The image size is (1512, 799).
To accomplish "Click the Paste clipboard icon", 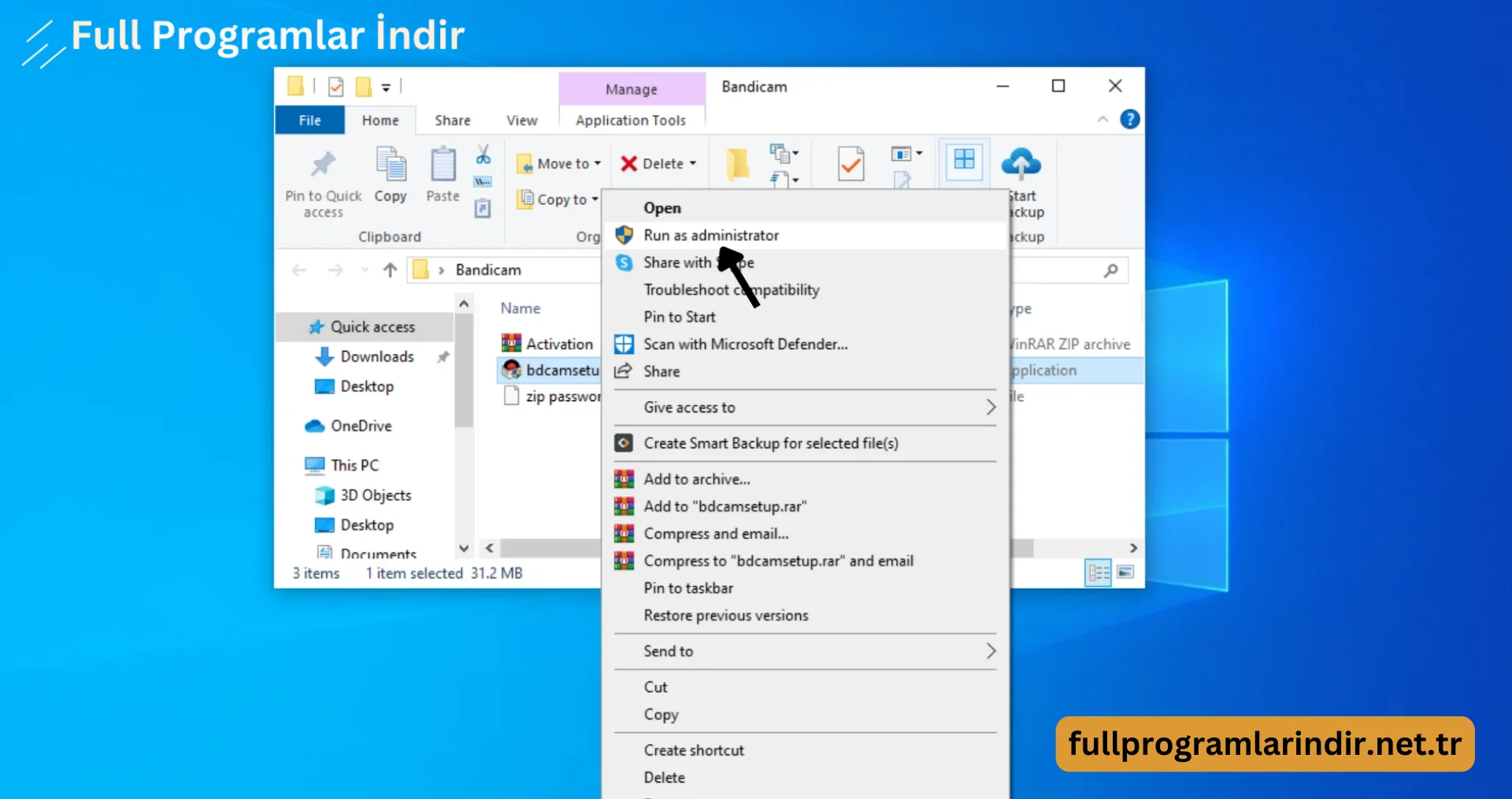I will tap(443, 164).
